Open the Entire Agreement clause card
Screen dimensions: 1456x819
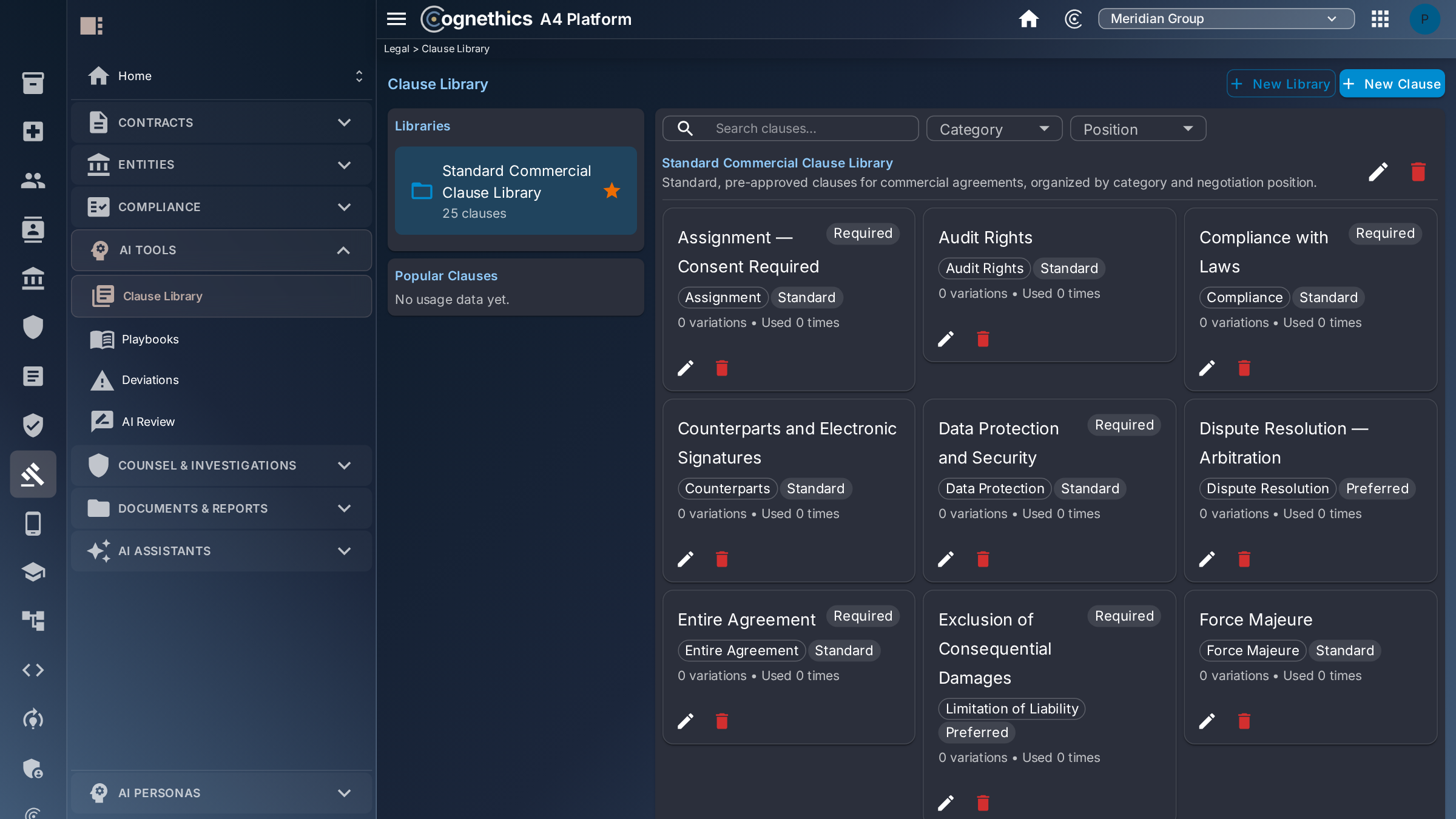click(x=788, y=667)
